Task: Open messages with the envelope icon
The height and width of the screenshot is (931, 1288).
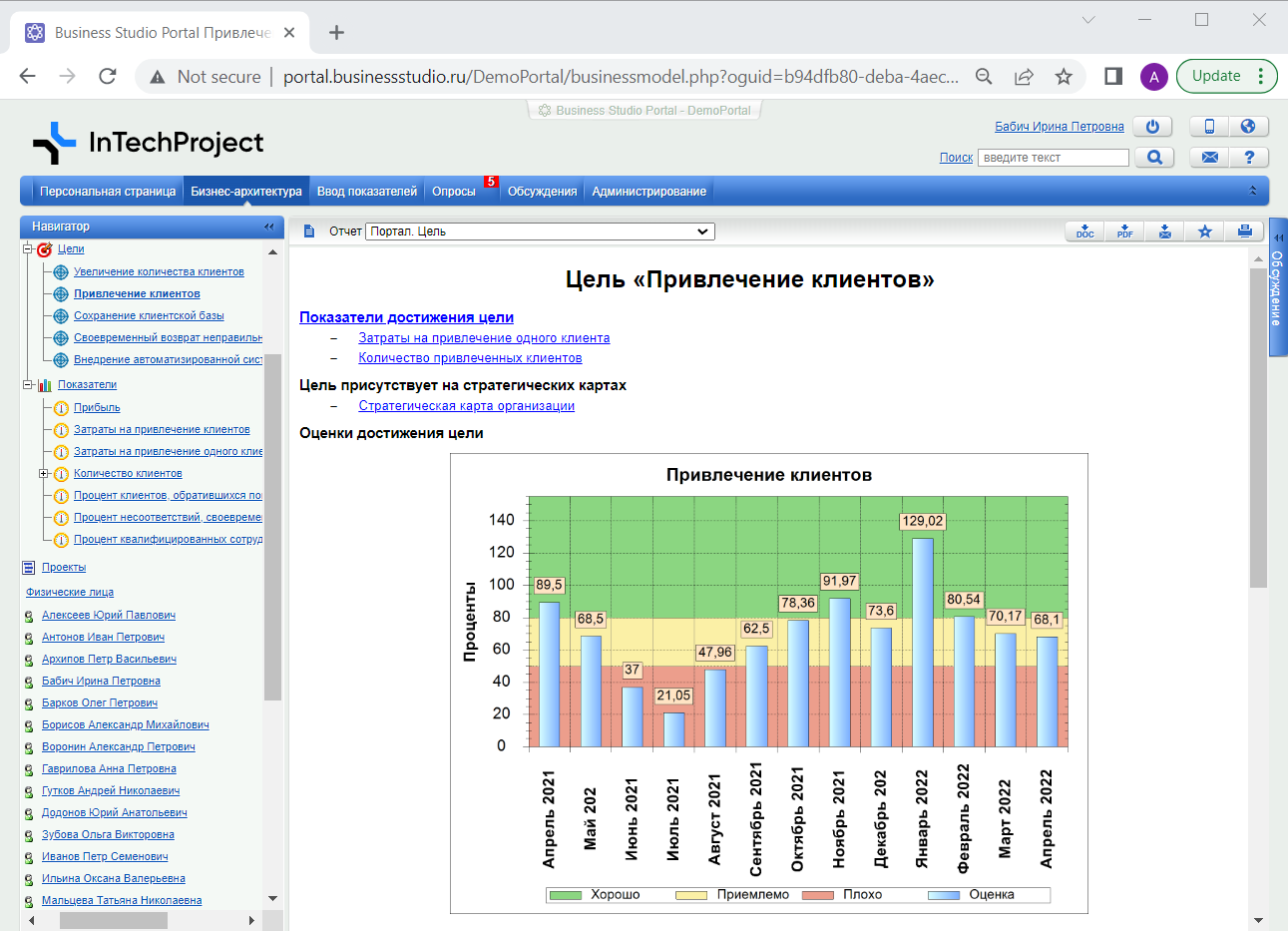Action: click(x=1209, y=158)
